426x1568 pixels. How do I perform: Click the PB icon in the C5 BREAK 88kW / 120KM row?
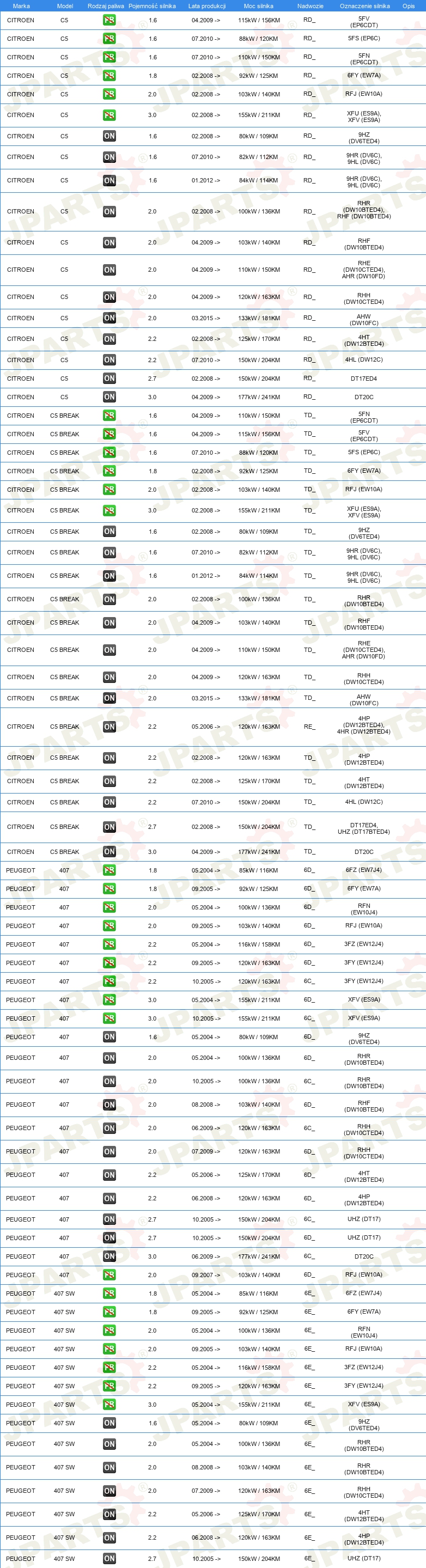point(109,453)
